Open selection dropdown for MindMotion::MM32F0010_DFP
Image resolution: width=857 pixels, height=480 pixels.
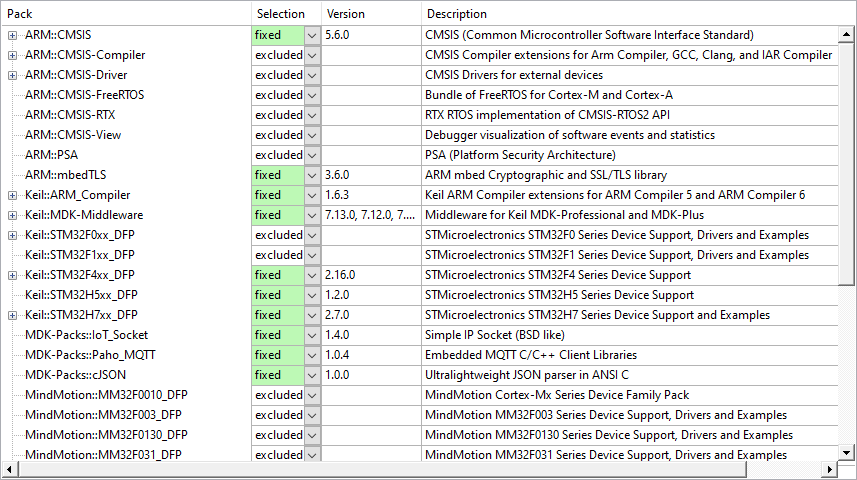tap(312, 395)
